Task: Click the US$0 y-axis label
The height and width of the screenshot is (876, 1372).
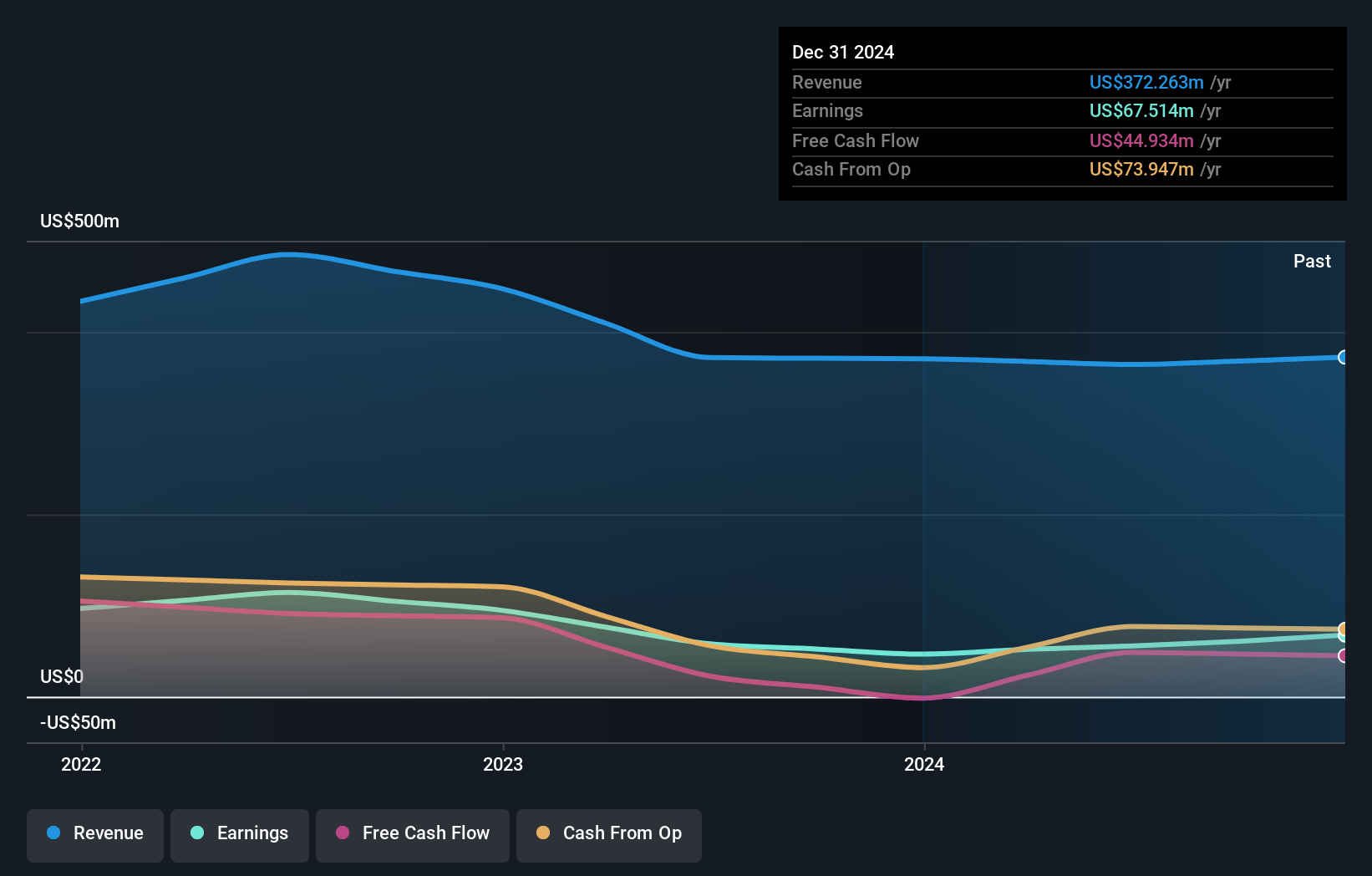Action: tap(62, 676)
